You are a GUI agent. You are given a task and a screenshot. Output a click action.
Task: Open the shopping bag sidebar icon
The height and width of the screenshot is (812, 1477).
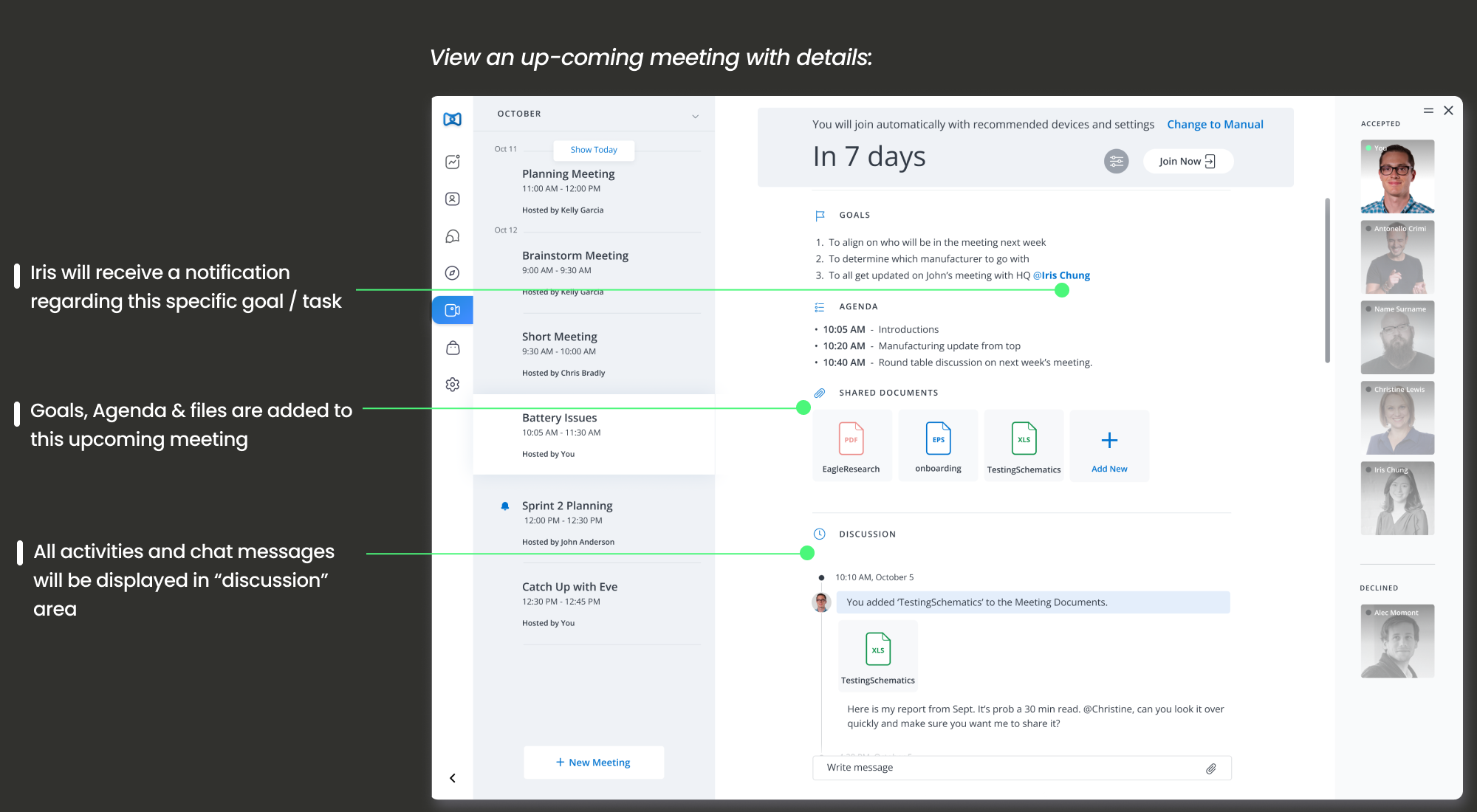tap(453, 348)
